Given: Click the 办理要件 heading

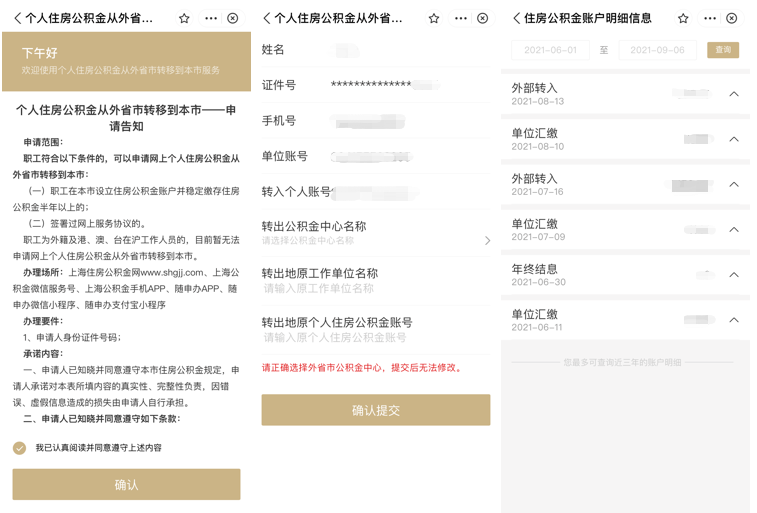Looking at the screenshot, I should (x=43, y=321).
